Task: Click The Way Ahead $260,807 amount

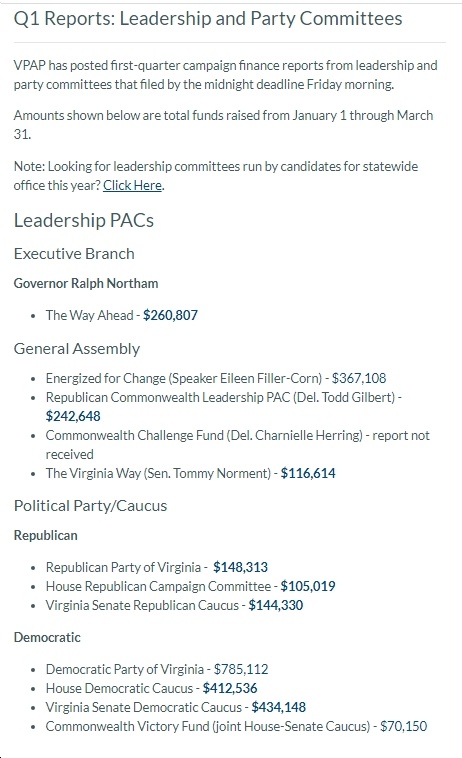Action: [x=170, y=315]
